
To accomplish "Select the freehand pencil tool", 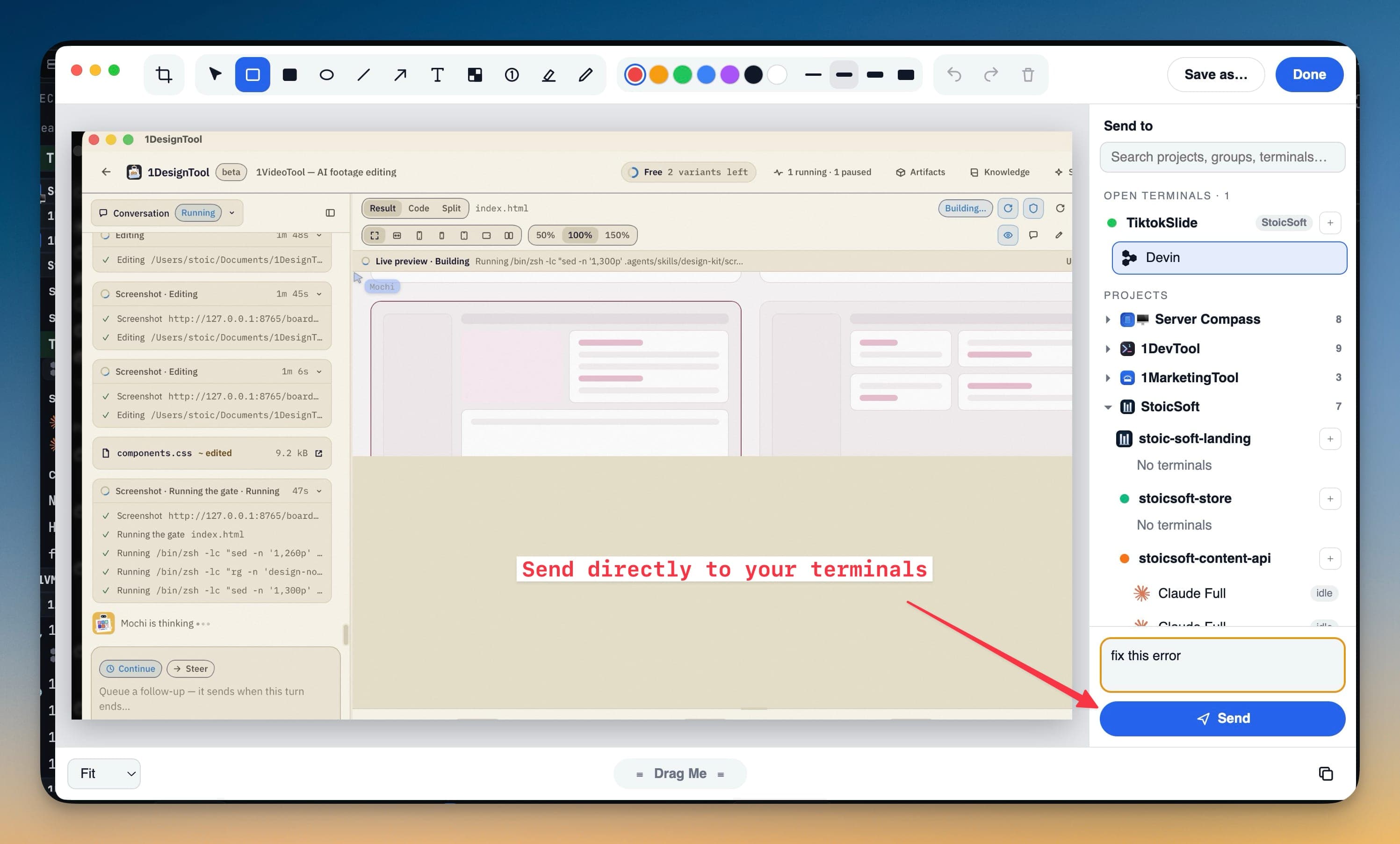I will tap(586, 74).
